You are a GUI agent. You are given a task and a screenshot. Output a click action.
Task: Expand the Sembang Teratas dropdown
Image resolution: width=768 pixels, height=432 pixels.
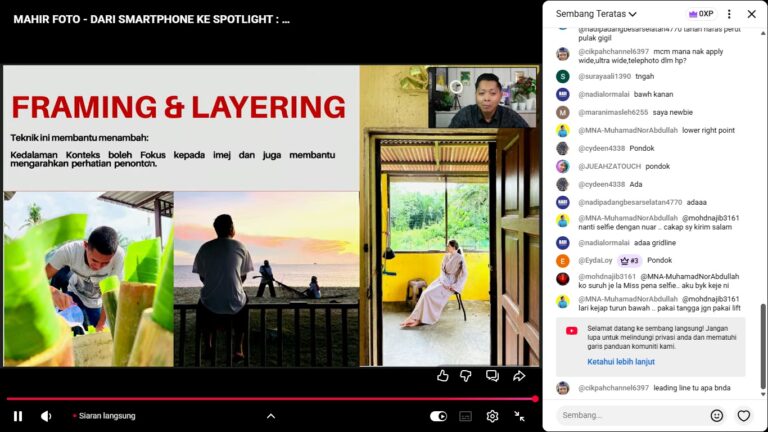[x=597, y=14]
